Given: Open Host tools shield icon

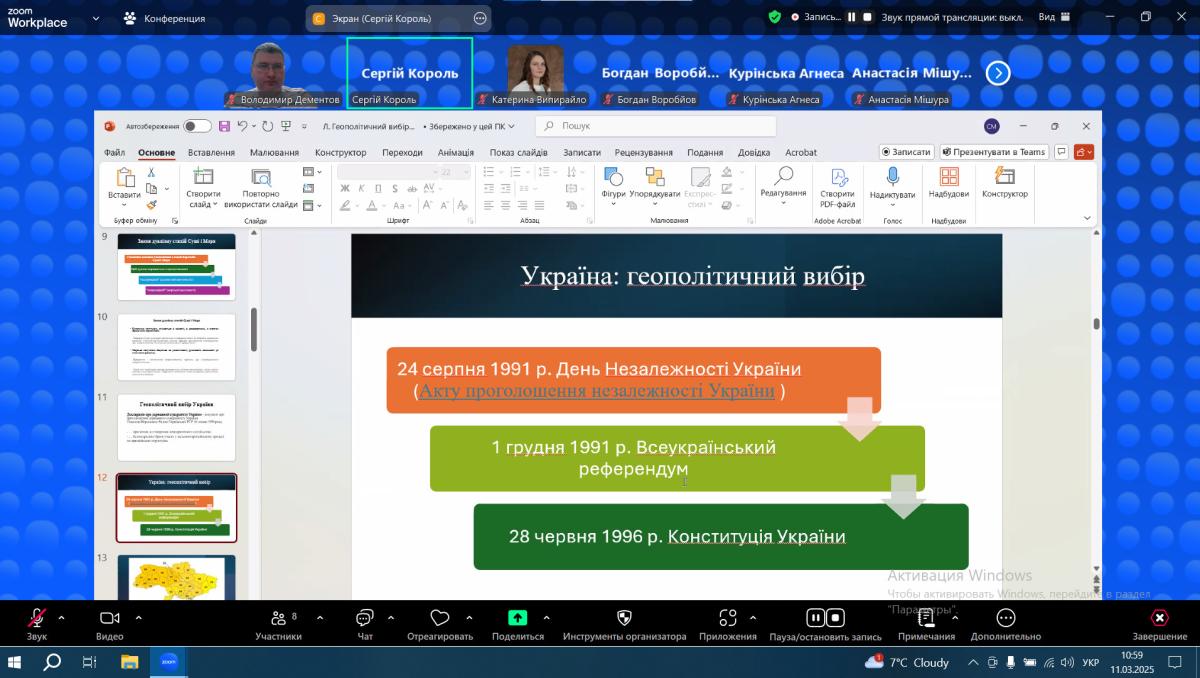Looking at the screenshot, I should [624, 618].
